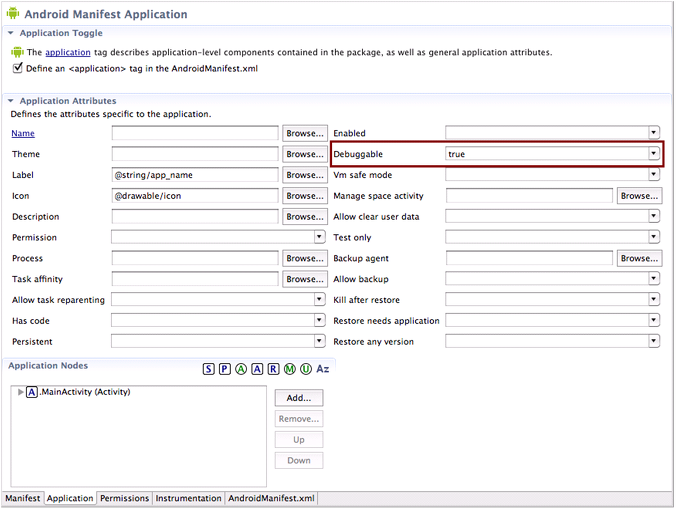Click Browse next to Task affinity field

pos(305,279)
